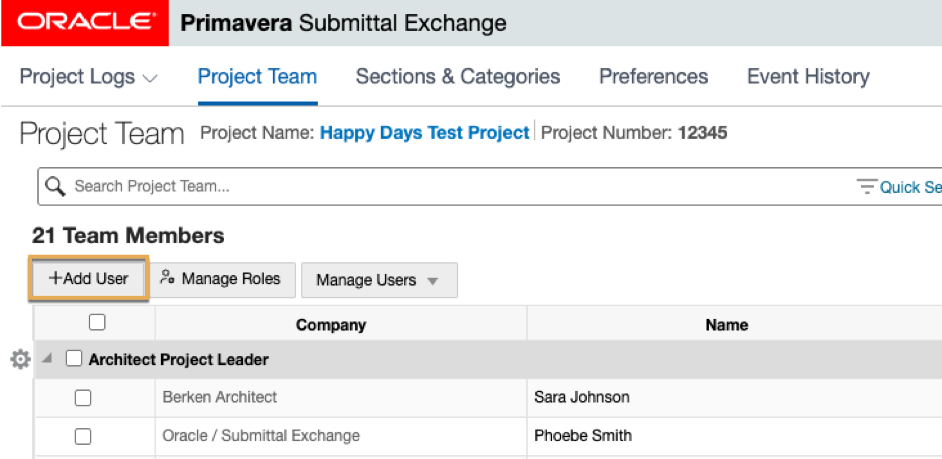Check the Architect Project Leader group checkbox

click(74, 359)
